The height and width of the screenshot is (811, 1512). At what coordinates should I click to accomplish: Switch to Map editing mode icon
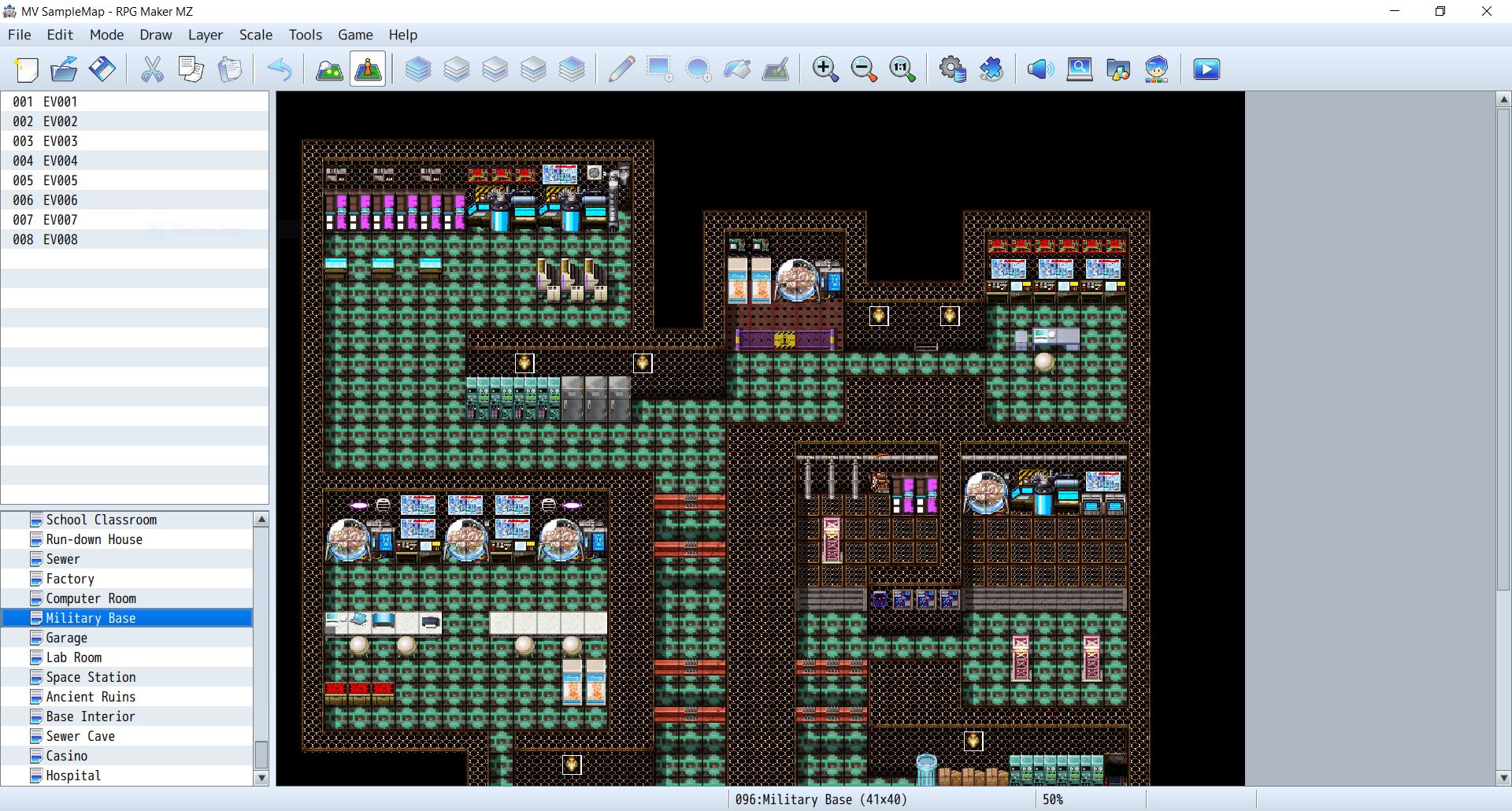[329, 69]
